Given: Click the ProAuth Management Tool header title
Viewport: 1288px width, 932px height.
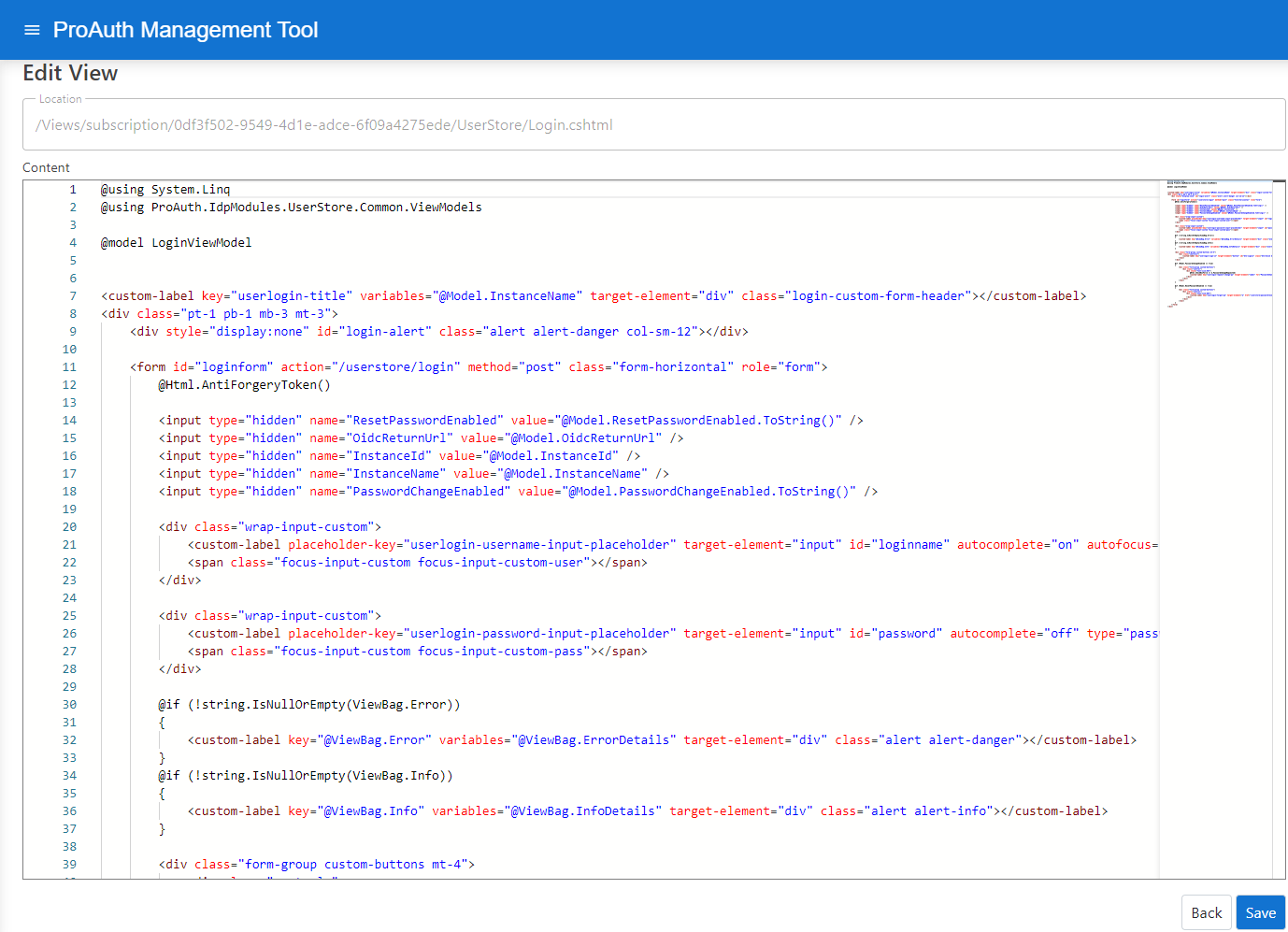Looking at the screenshot, I should coord(185,29).
